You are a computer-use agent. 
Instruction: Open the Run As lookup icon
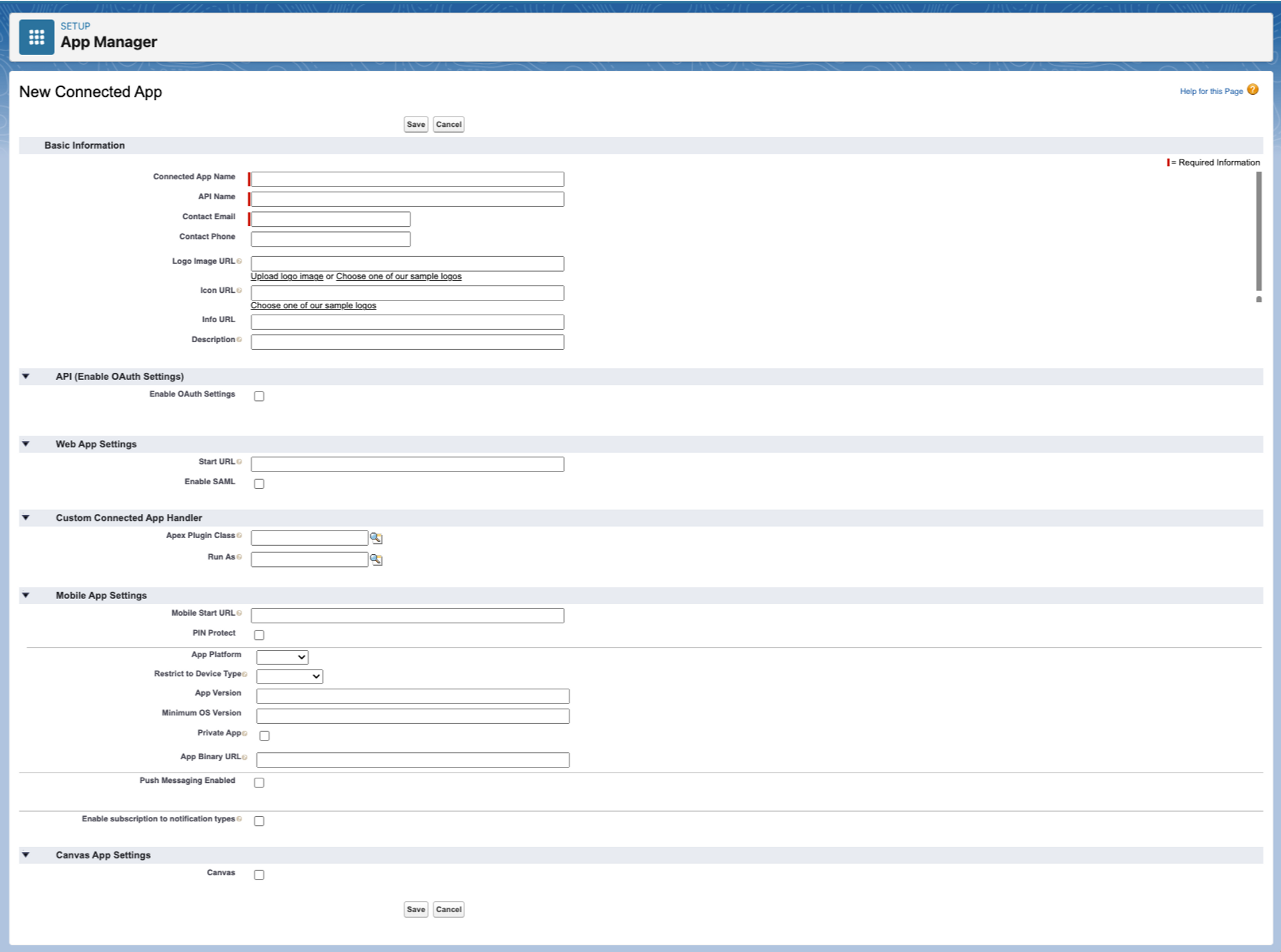(x=376, y=560)
